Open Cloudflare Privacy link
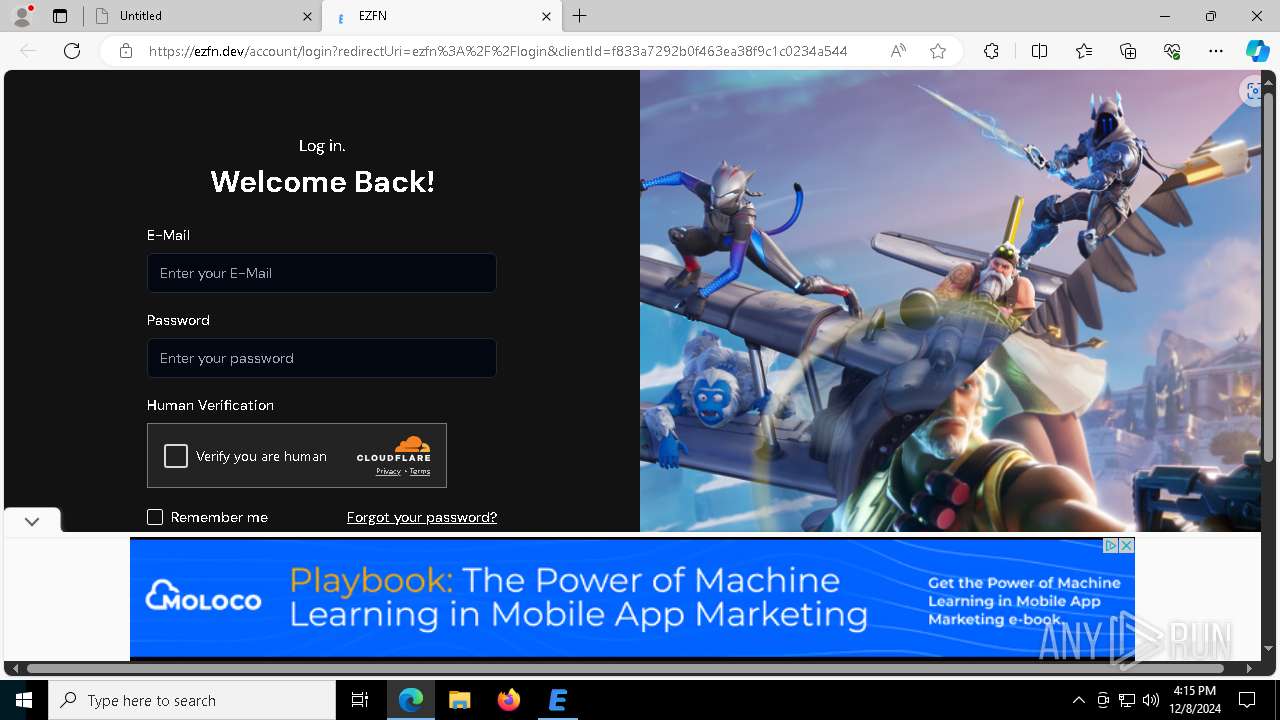The image size is (1280, 720). pos(388,471)
